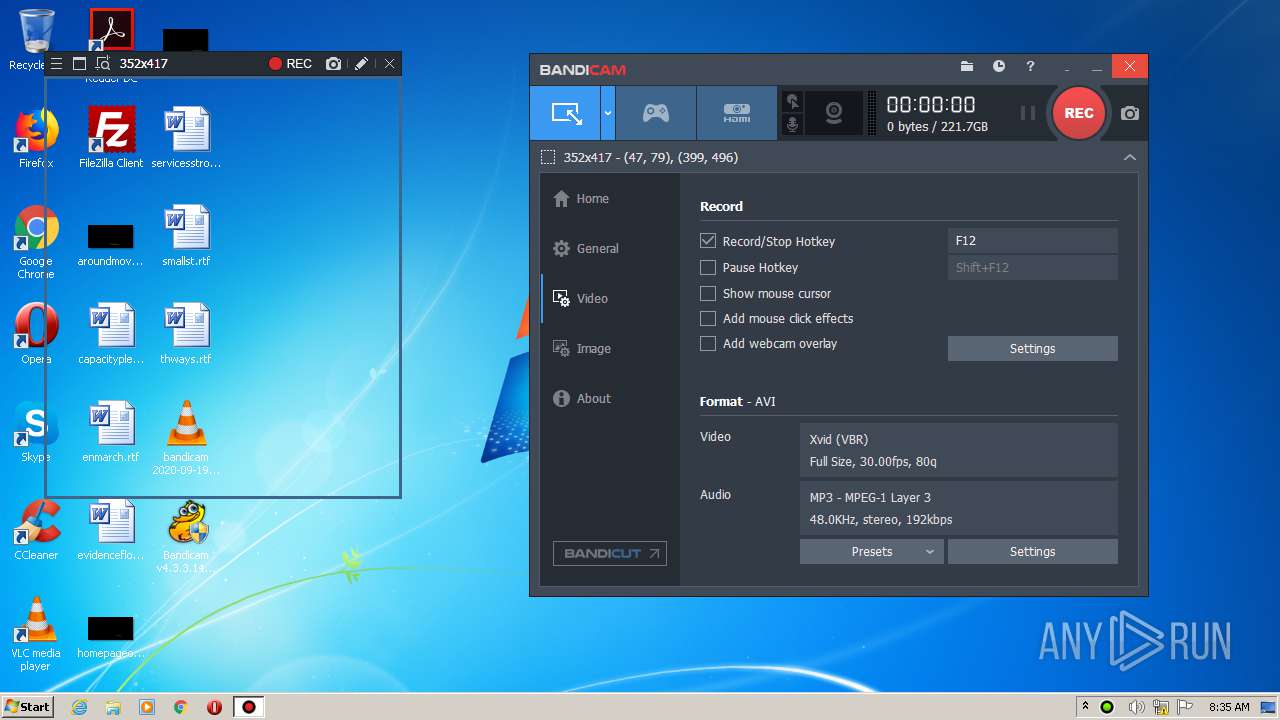Open the scheduled recording clock icon
Viewport: 1280px width, 720px height.
pos(999,67)
